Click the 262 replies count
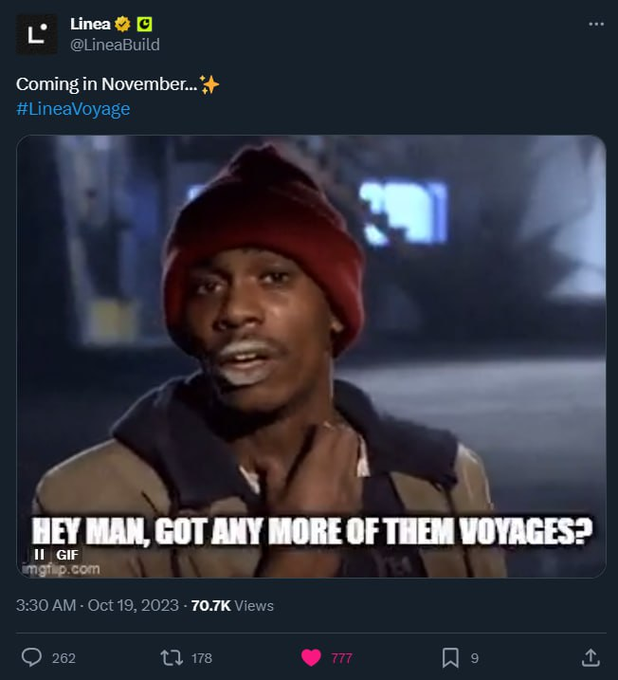 pos(63,658)
